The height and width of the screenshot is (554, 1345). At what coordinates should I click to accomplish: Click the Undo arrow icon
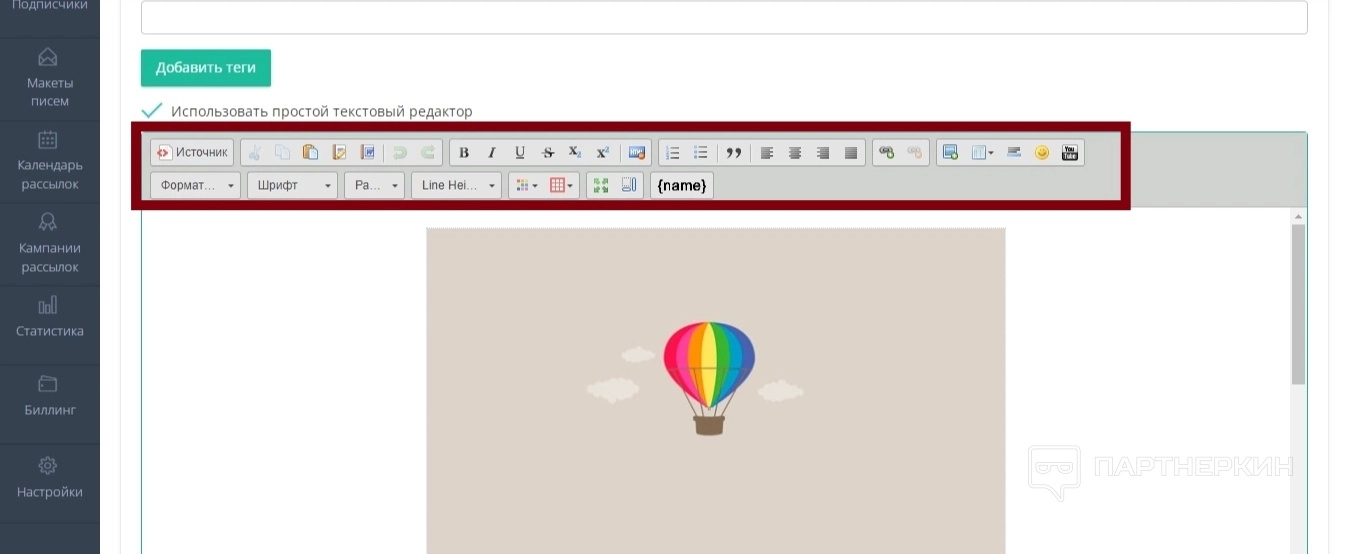point(400,153)
